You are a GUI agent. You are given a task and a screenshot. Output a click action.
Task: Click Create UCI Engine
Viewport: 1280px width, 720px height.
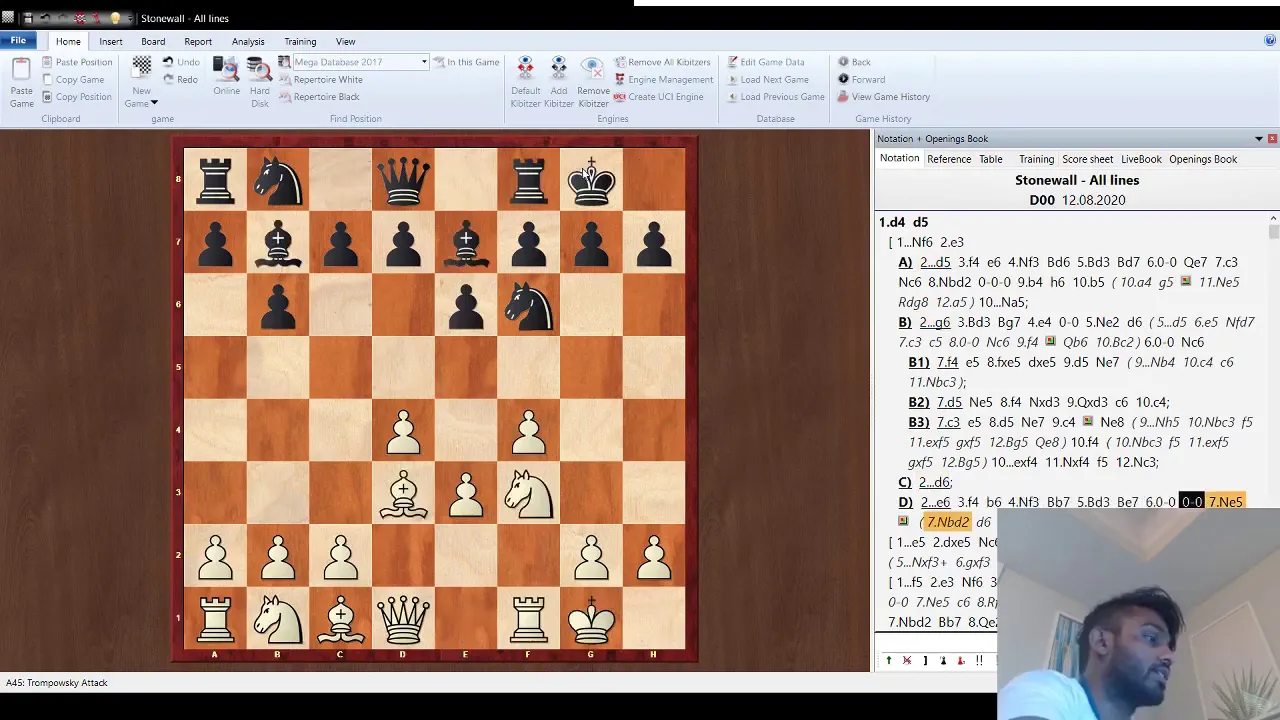point(658,97)
